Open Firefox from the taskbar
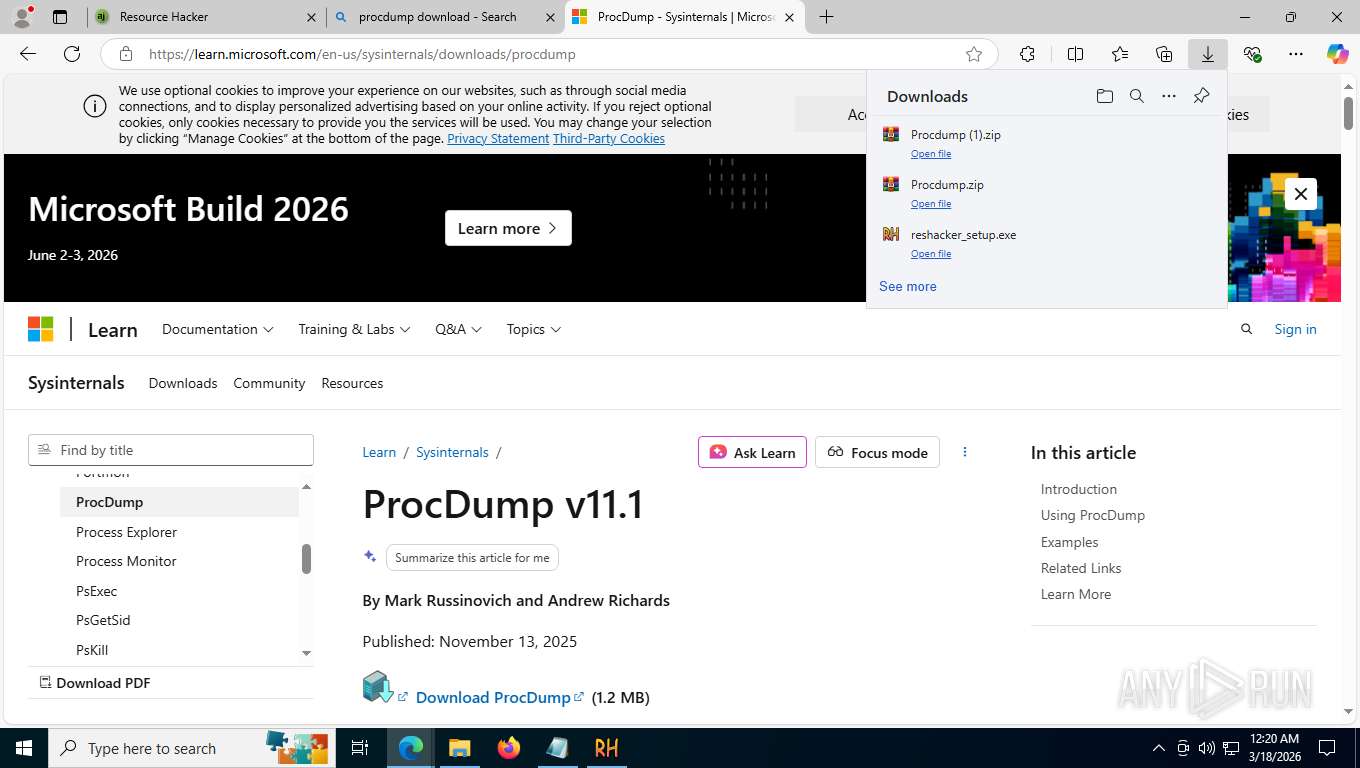This screenshot has width=1360, height=768. pos(509,748)
